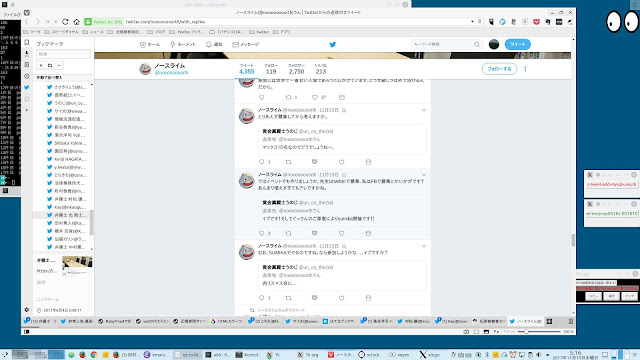Go to the browser home page icon
640x360 pixels.
[76, 22]
